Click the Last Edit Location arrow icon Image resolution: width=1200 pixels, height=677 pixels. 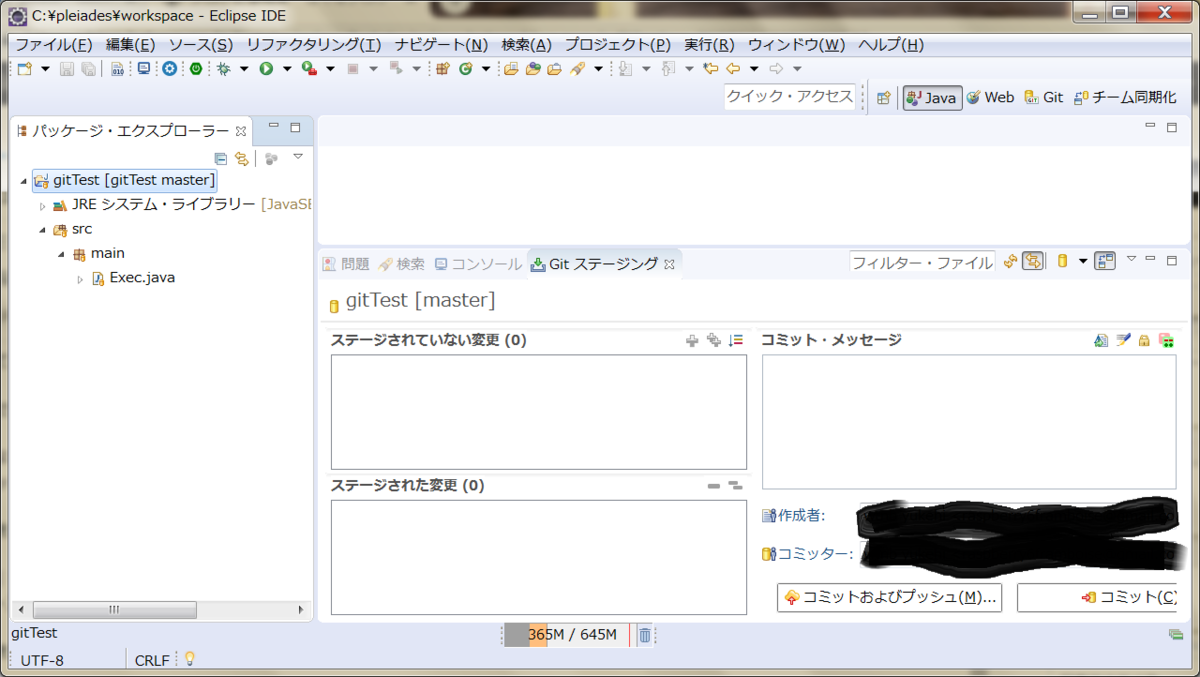point(711,69)
